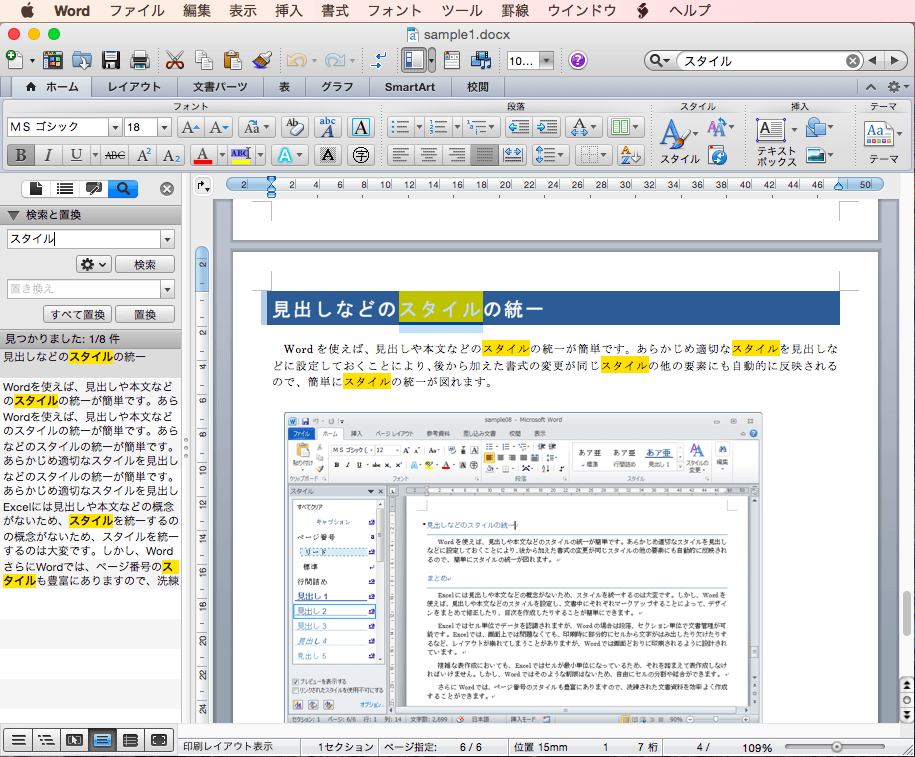This screenshot has width=915, height=757.
Task: Open the font size 18 dropdown
Action: (x=164, y=127)
